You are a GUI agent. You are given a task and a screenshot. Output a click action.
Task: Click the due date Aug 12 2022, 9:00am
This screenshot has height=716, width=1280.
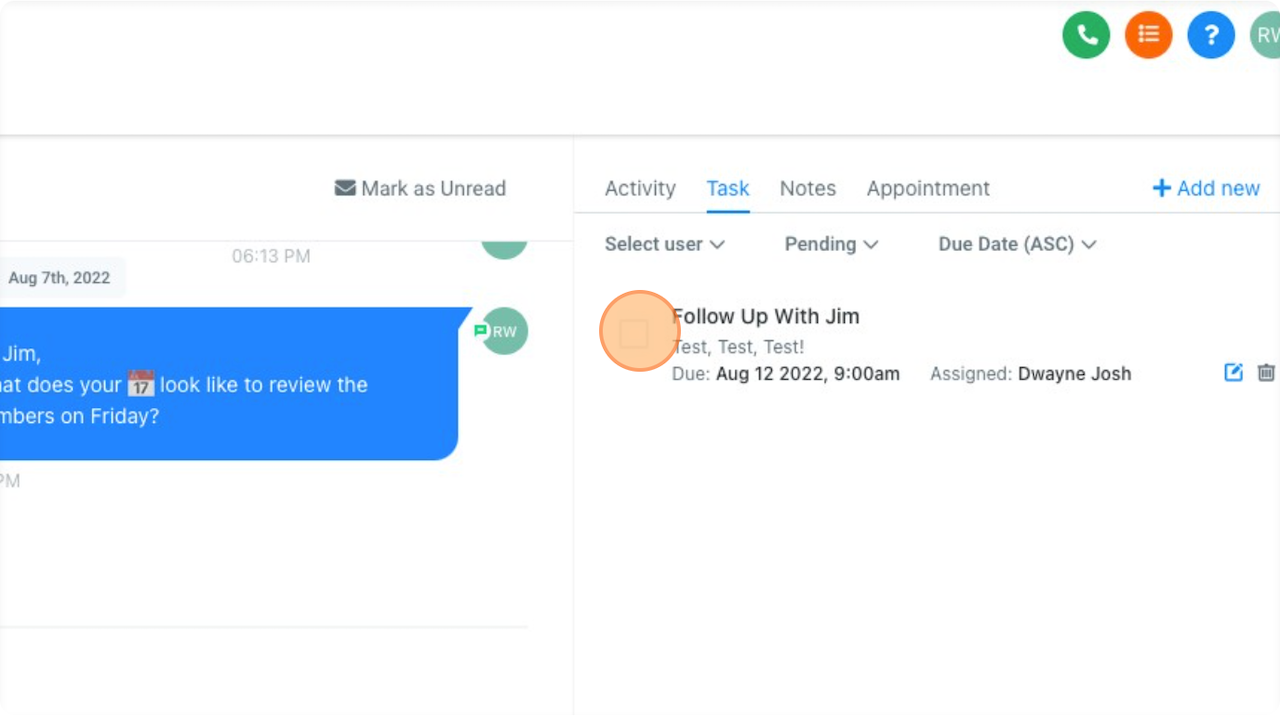pyautogui.click(x=808, y=374)
